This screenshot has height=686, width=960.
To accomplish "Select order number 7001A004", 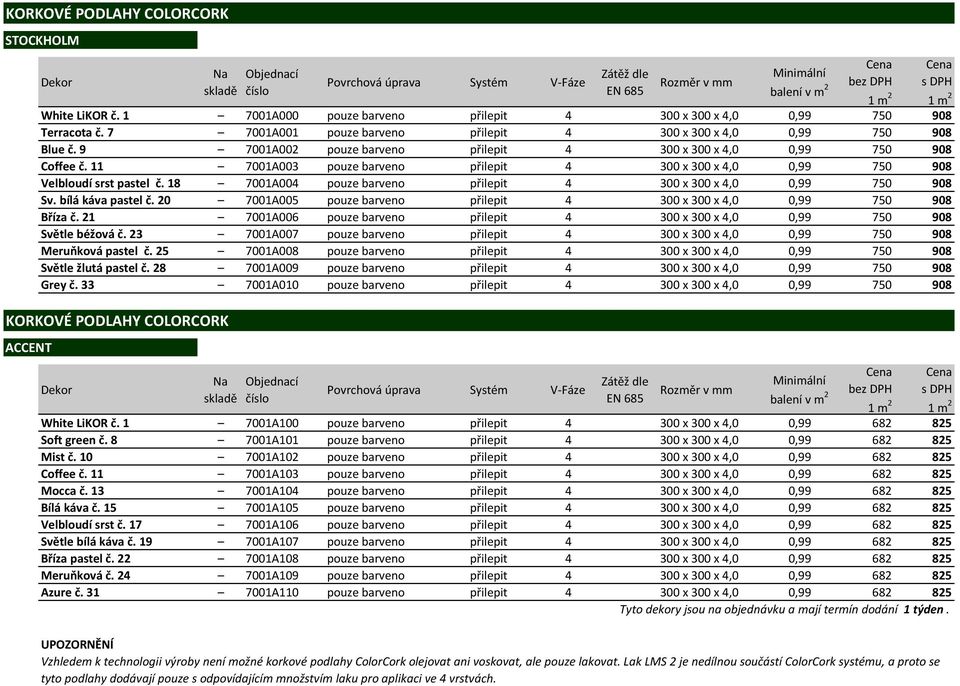I will click(x=272, y=184).
